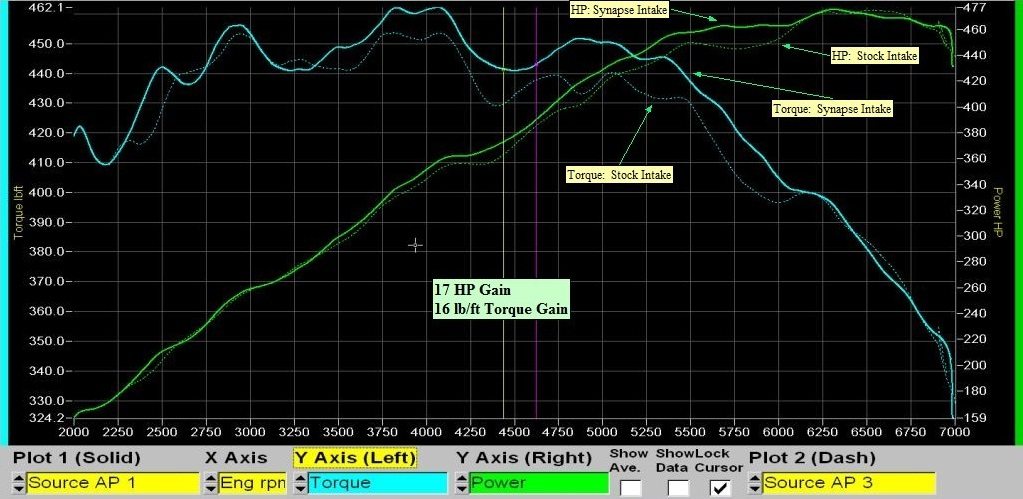Click the magenta vertical cursor line
The height and width of the screenshot is (499, 1023).
[x=536, y=230]
